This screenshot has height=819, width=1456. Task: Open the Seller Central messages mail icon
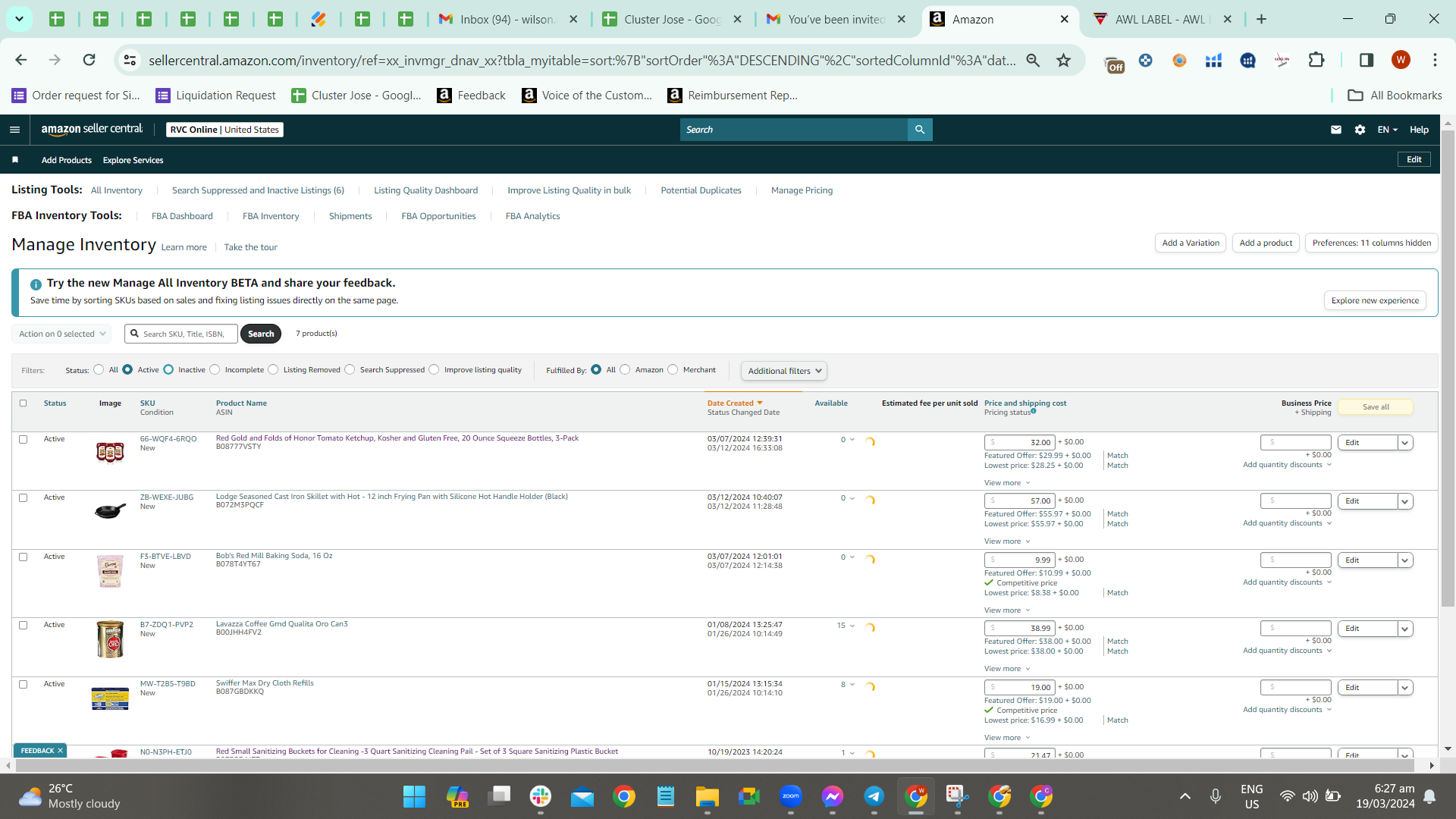[1336, 130]
